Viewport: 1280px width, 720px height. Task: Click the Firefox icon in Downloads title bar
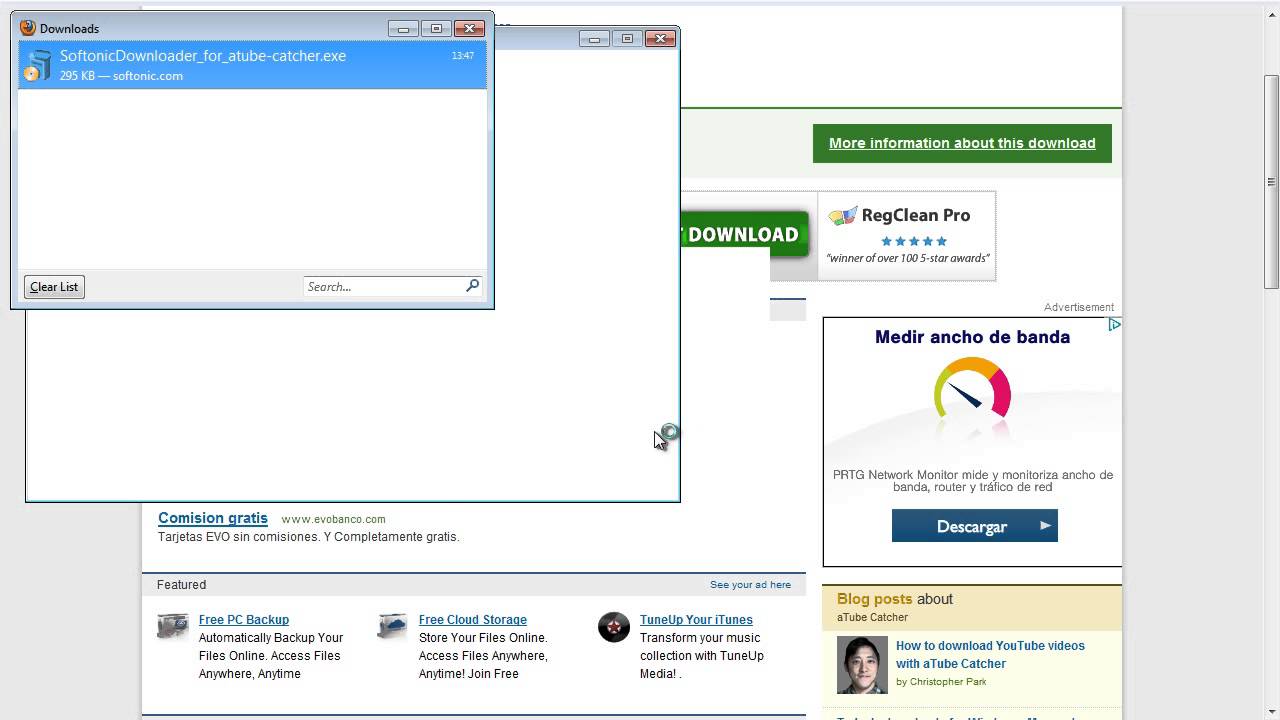pos(28,28)
